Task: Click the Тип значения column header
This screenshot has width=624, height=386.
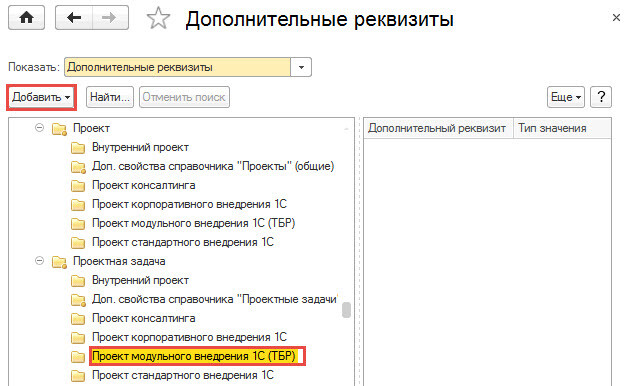Action: [562, 128]
